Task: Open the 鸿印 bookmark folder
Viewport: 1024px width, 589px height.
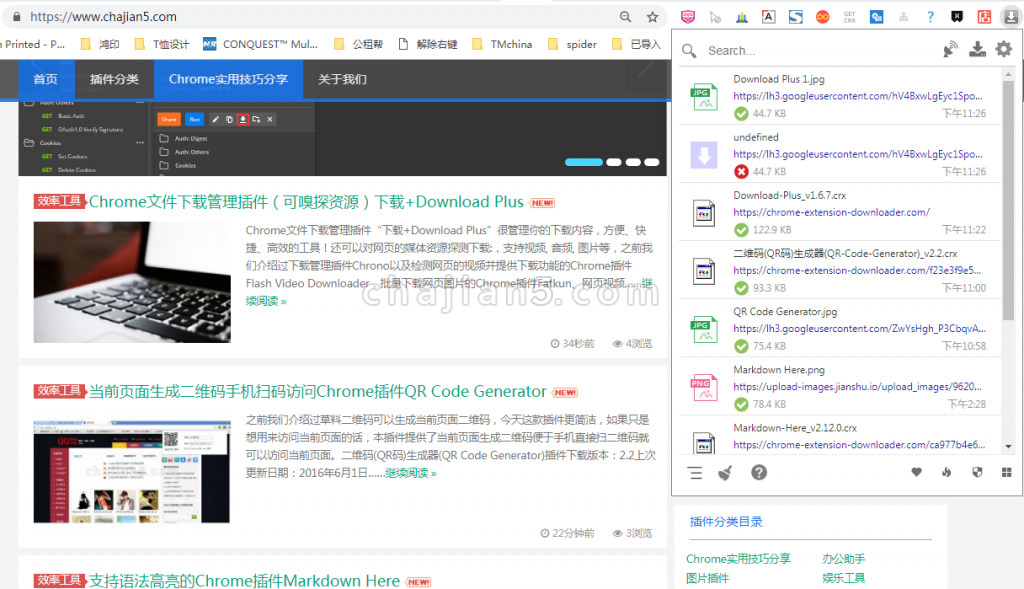Action: pyautogui.click(x=100, y=44)
